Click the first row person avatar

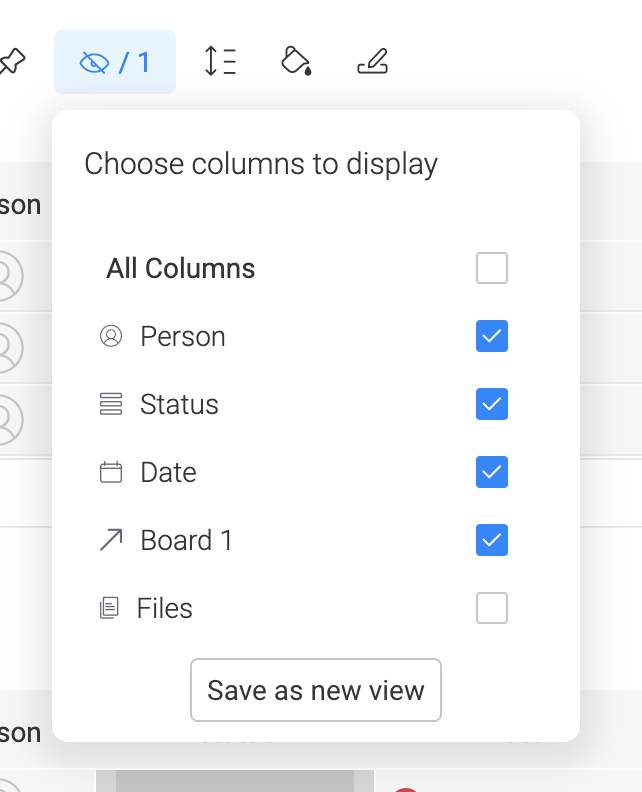coord(7,276)
